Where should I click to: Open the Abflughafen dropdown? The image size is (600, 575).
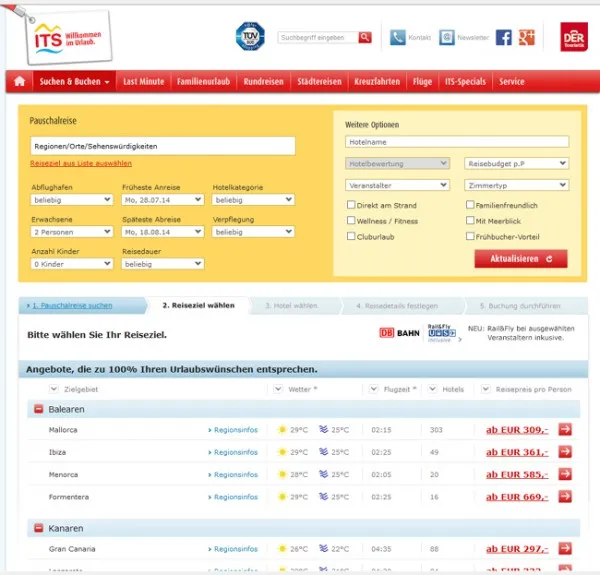[x=71, y=200]
